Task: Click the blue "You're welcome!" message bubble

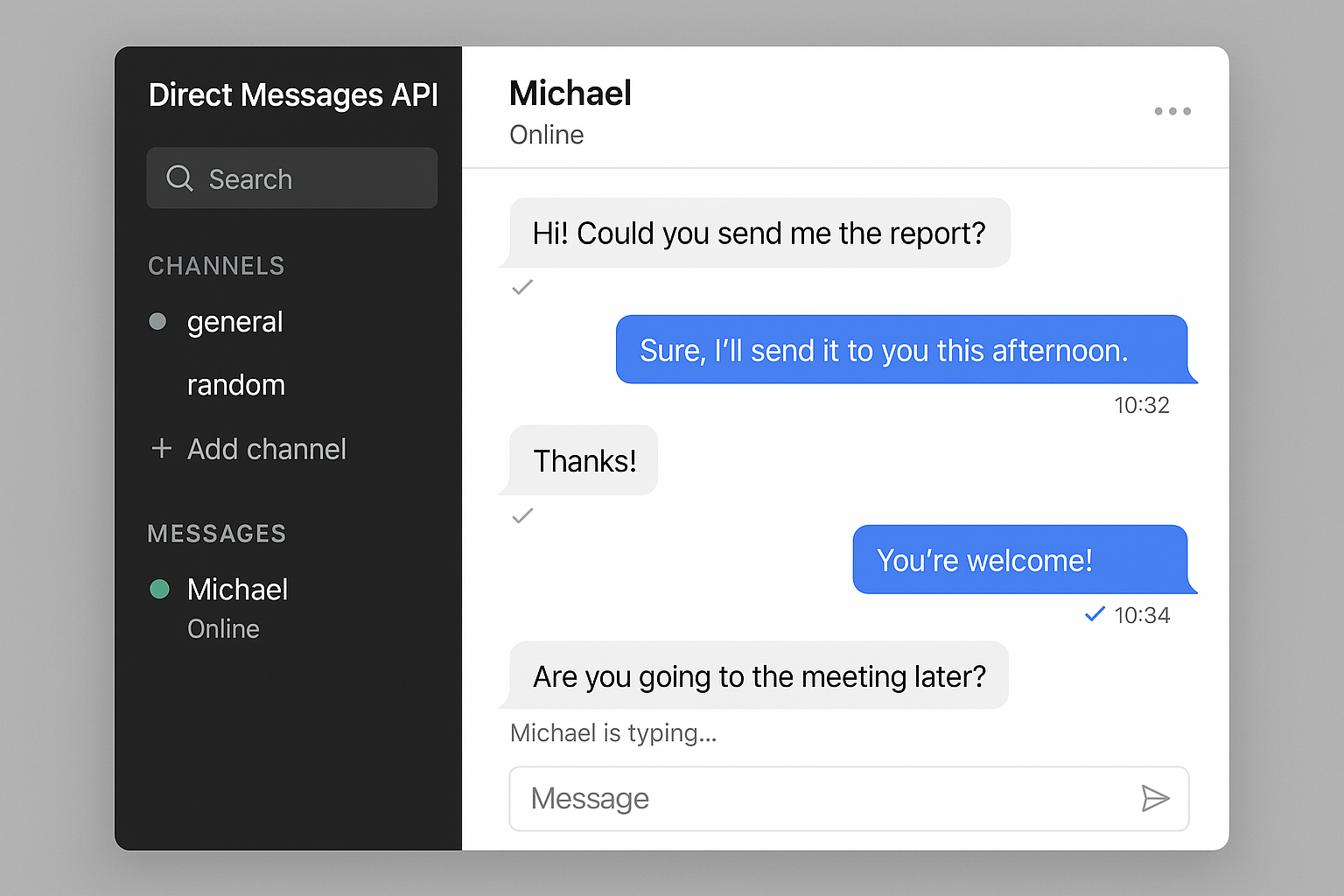Action: (x=1019, y=560)
